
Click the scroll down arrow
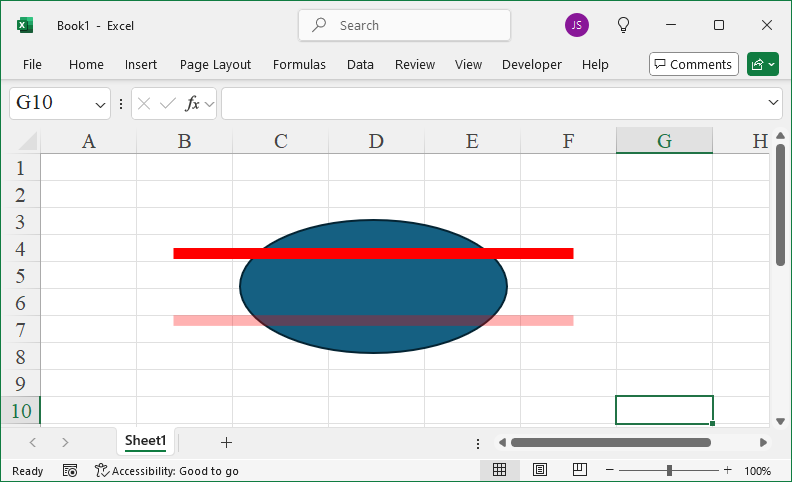[780, 421]
